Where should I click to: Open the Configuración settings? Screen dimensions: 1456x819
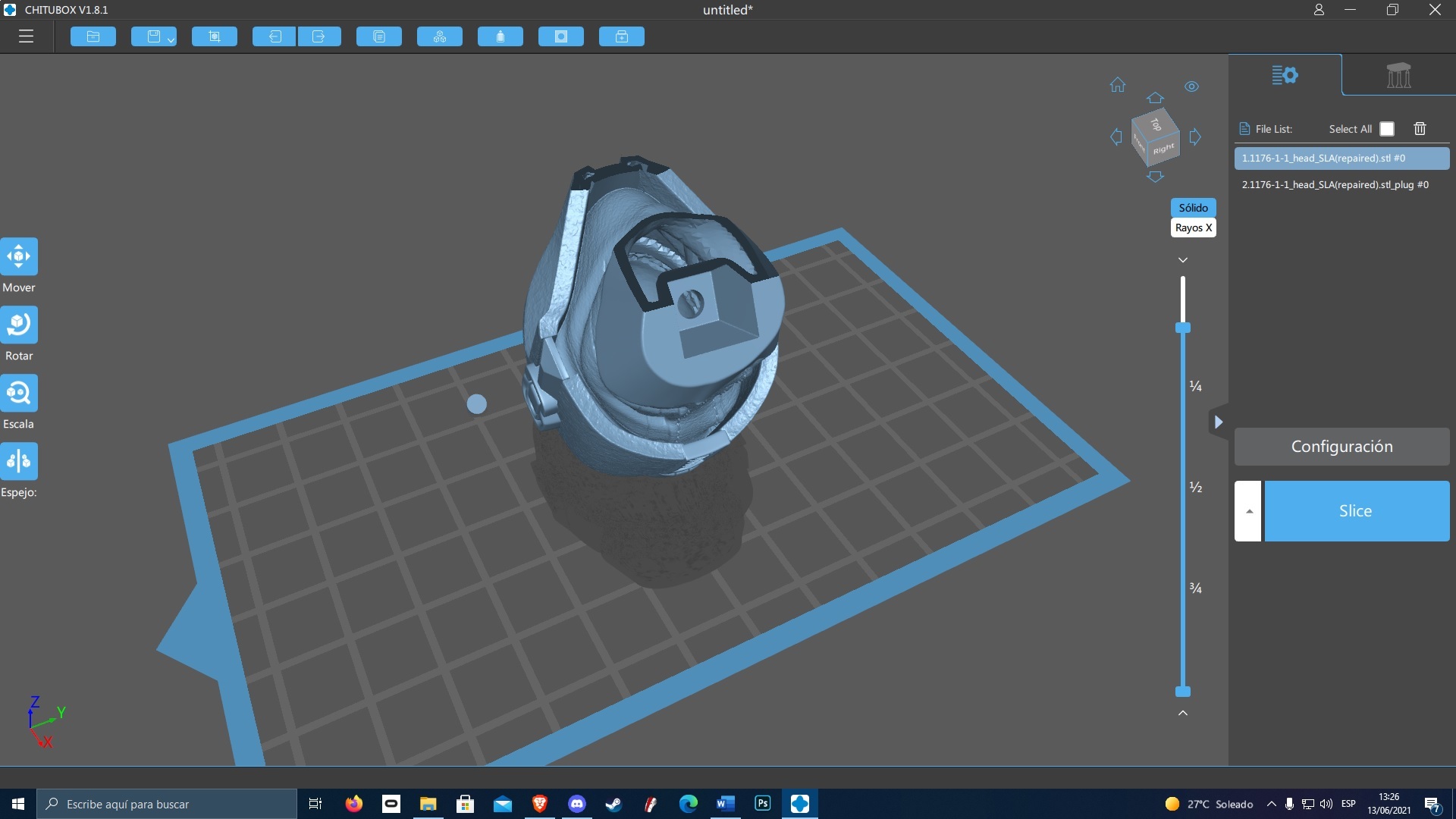tap(1342, 447)
